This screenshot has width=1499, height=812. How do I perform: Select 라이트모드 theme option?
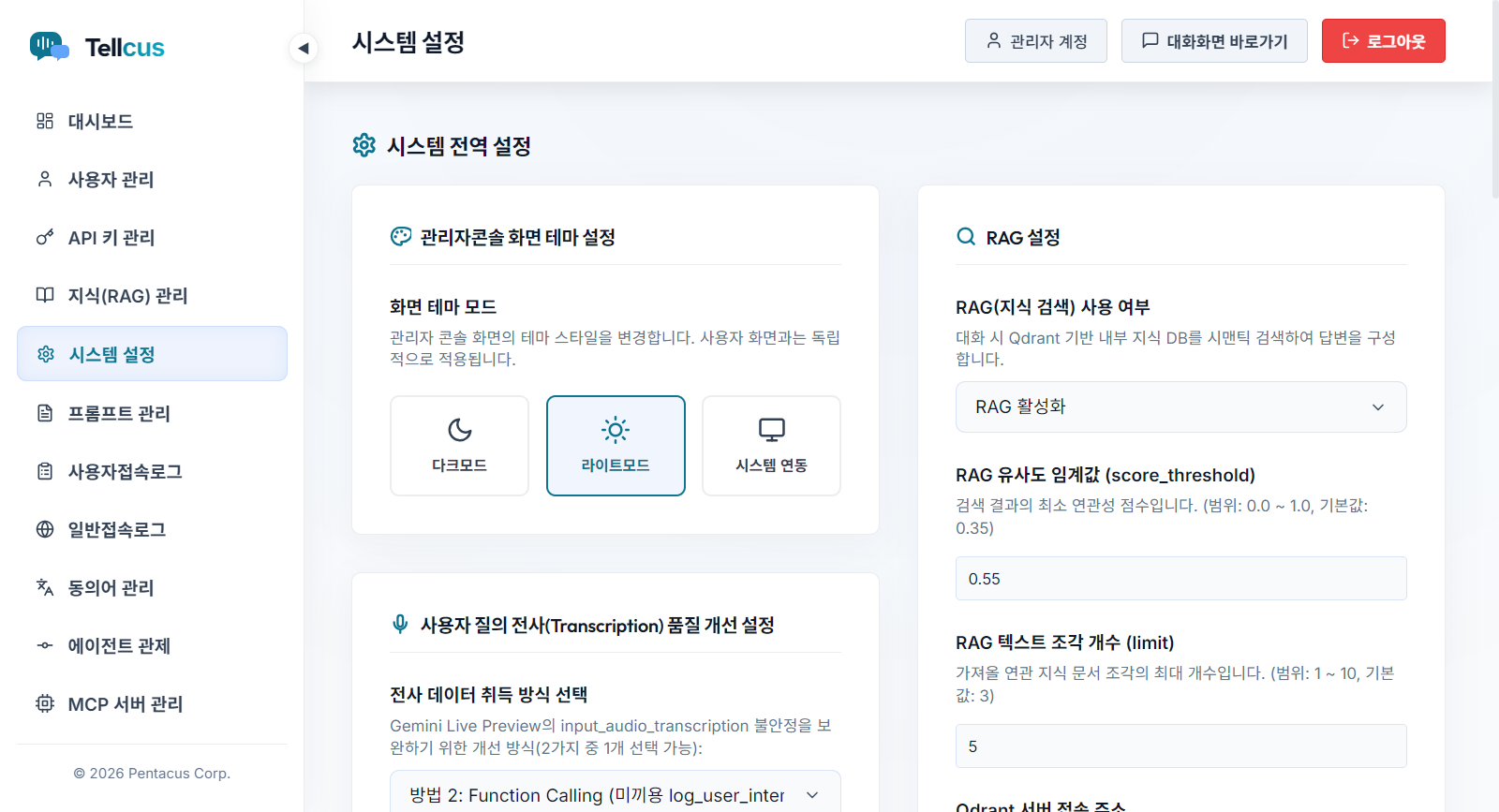616,446
